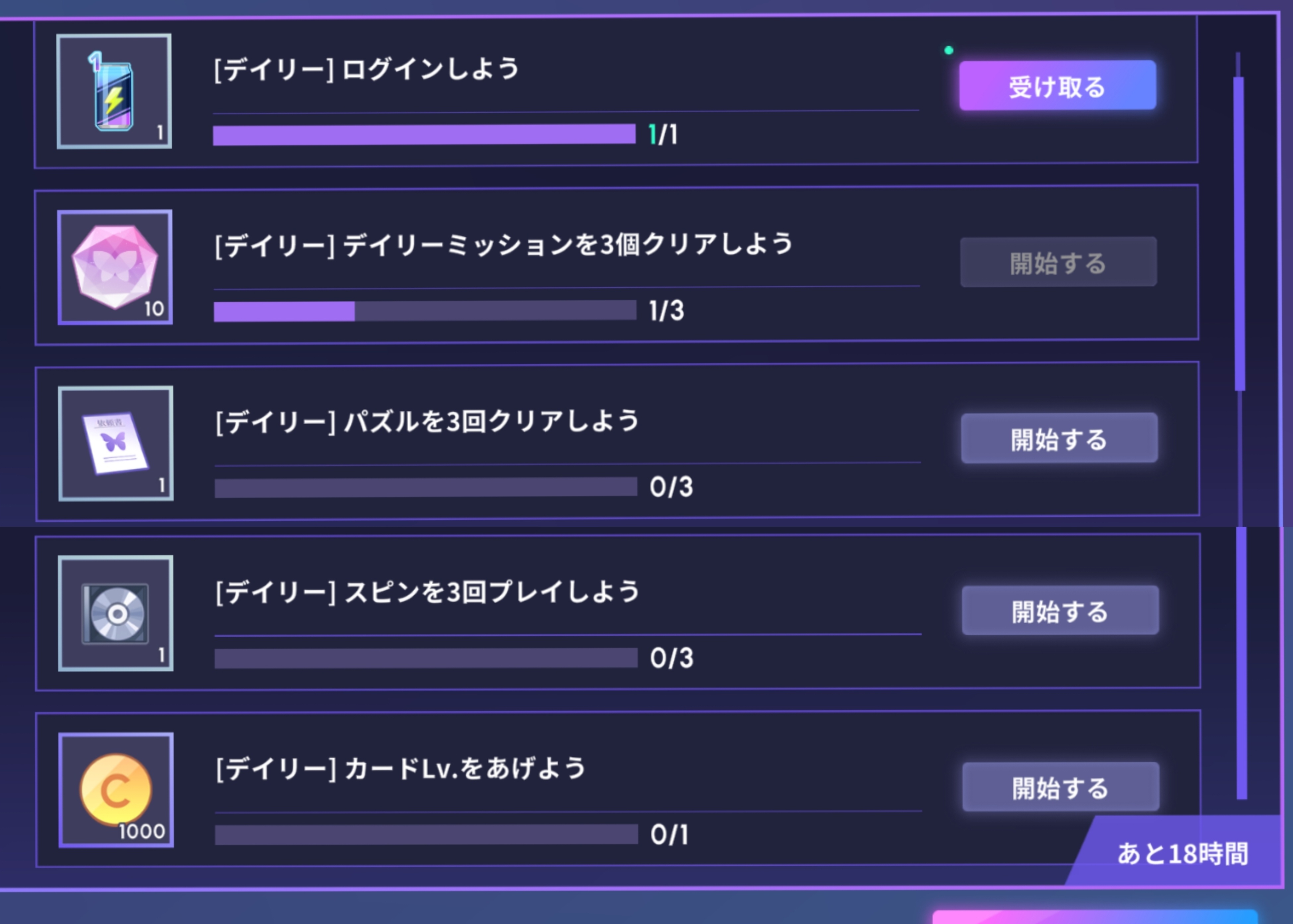Select the pink butterfly gem reward icon
The image size is (1293, 924).
tap(115, 267)
